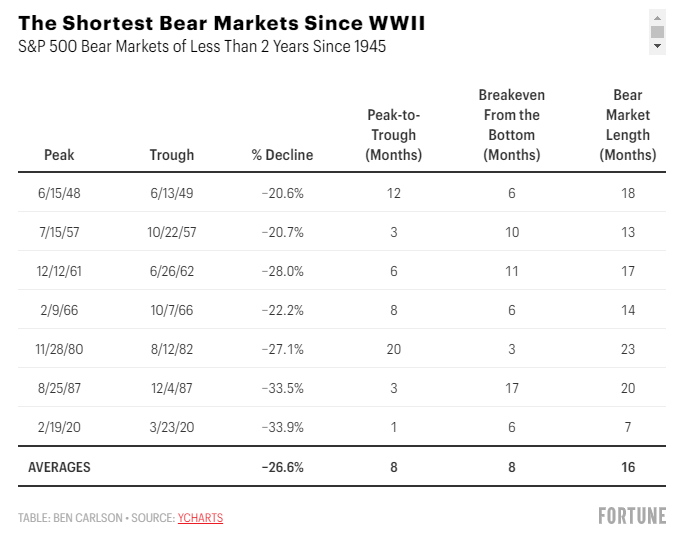Image resolution: width=691 pixels, height=539 pixels.
Task: Click the scrollbar up arrow
Action: click(657, 18)
